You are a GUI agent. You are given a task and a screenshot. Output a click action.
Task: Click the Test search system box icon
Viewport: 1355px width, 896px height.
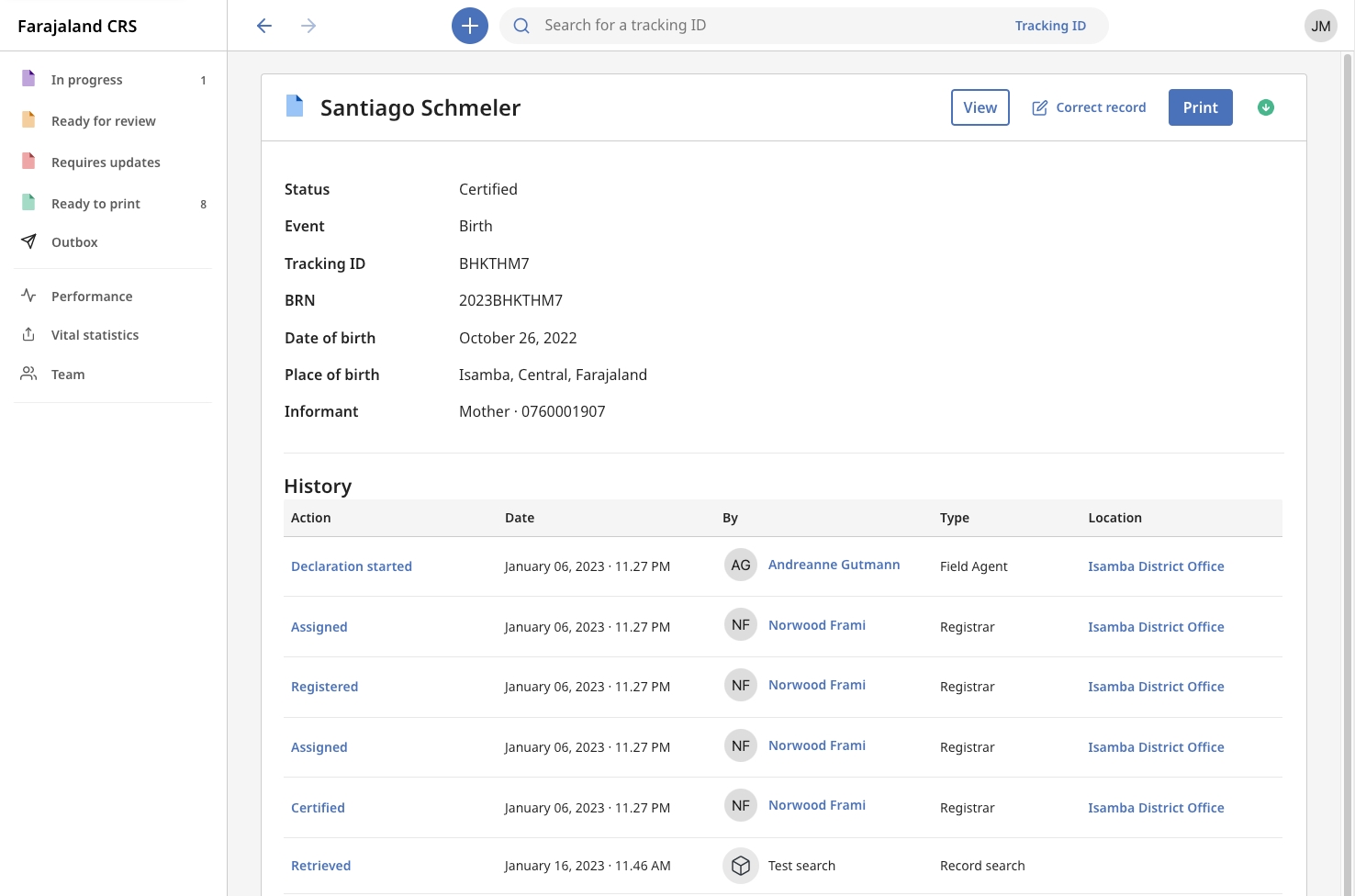740,866
